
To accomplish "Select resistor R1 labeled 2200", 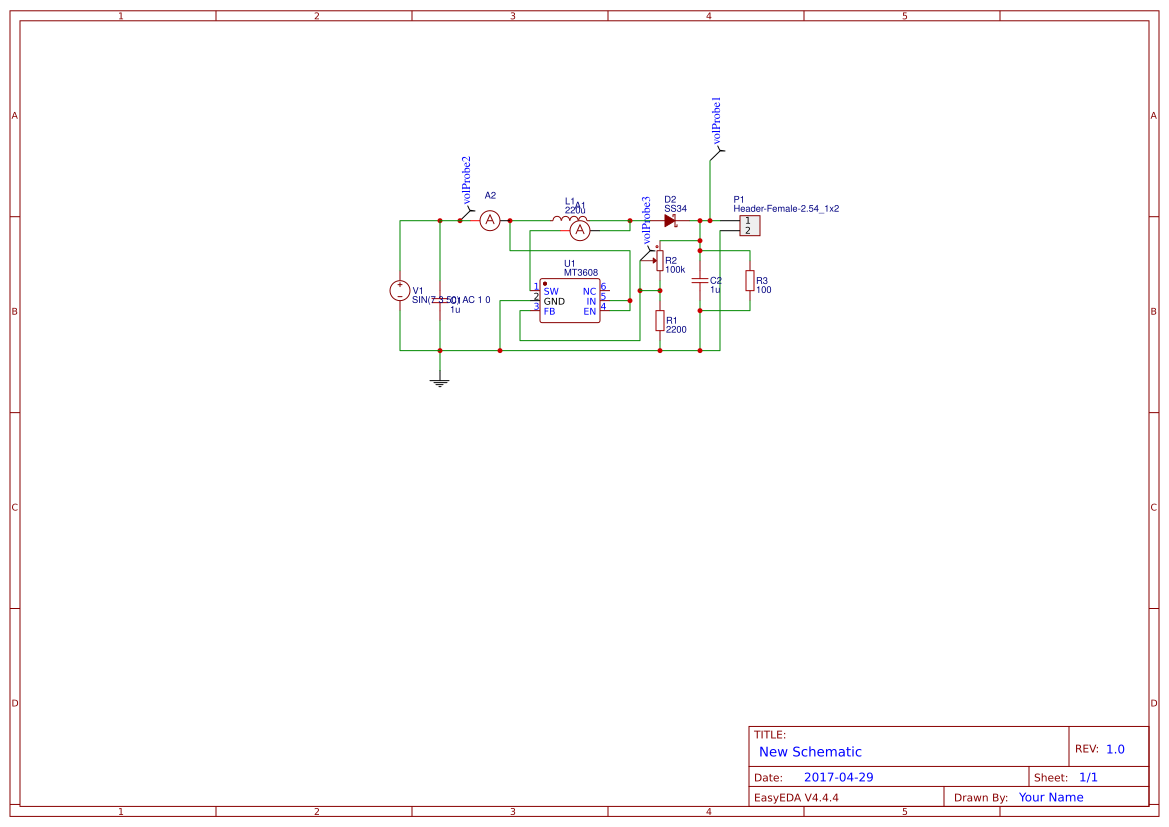I will click(x=660, y=322).
